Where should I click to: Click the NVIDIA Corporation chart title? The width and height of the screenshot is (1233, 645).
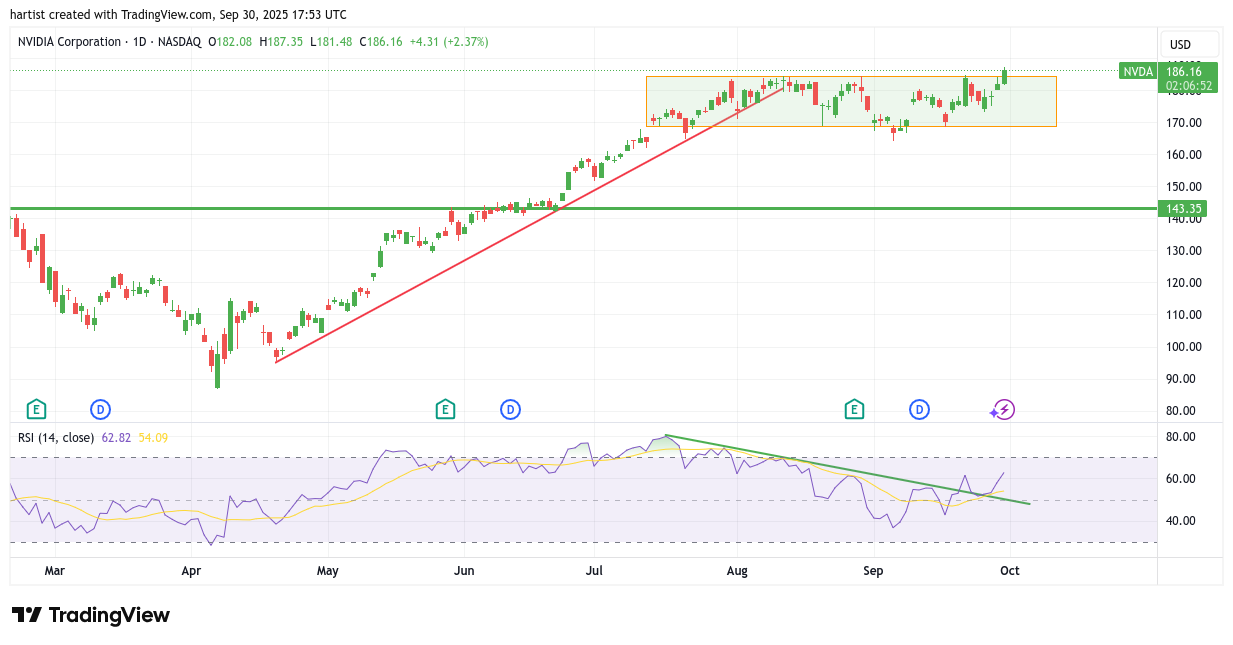(69, 42)
